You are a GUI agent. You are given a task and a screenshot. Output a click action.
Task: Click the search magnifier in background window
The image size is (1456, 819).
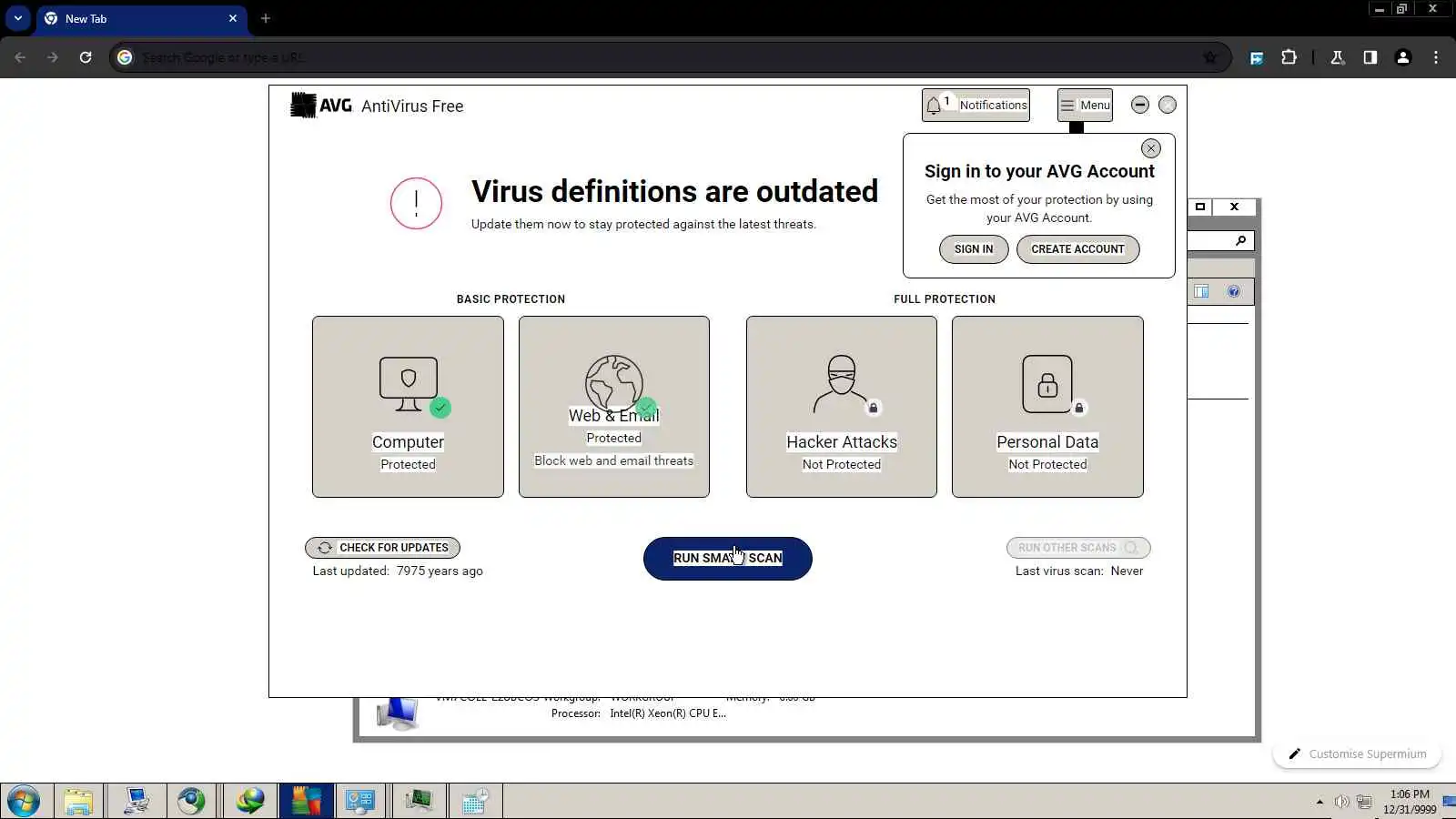[1240, 240]
